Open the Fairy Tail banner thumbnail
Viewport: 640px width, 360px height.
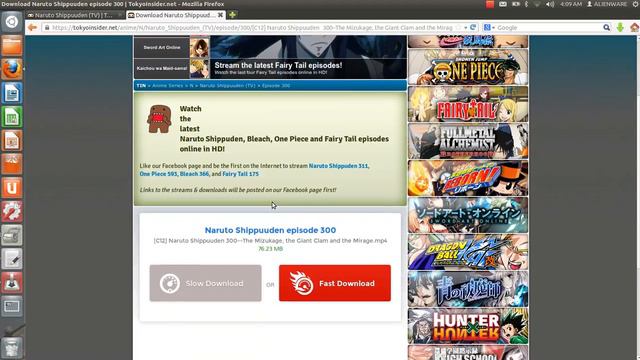[x=468, y=104]
